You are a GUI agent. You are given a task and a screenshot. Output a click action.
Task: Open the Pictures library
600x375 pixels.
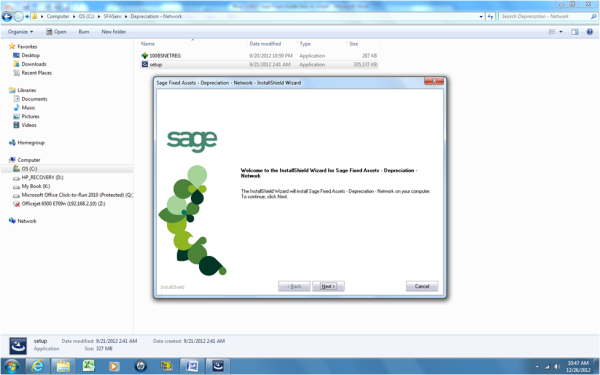click(31, 116)
